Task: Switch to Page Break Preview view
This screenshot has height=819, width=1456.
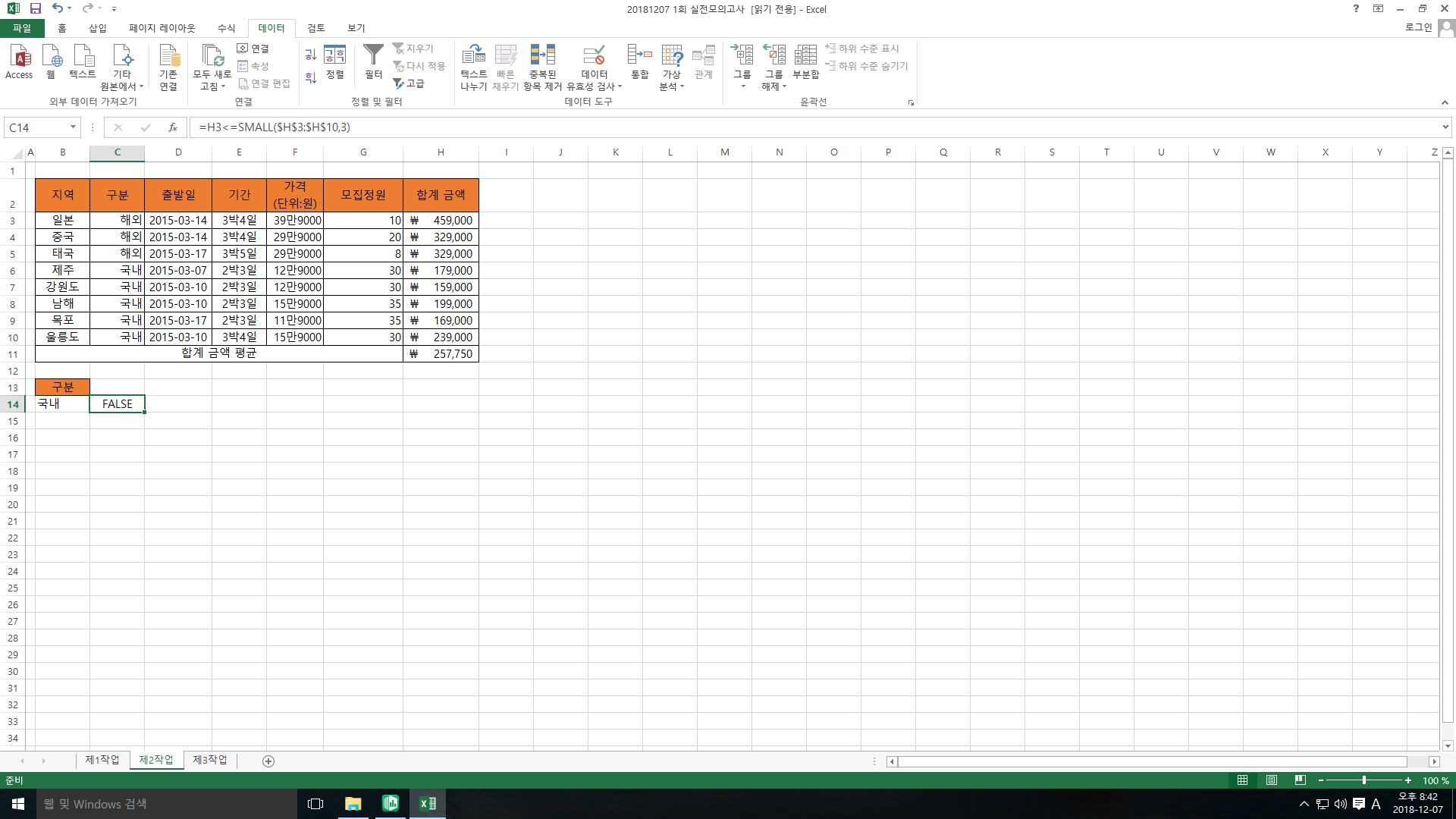Action: [1301, 780]
